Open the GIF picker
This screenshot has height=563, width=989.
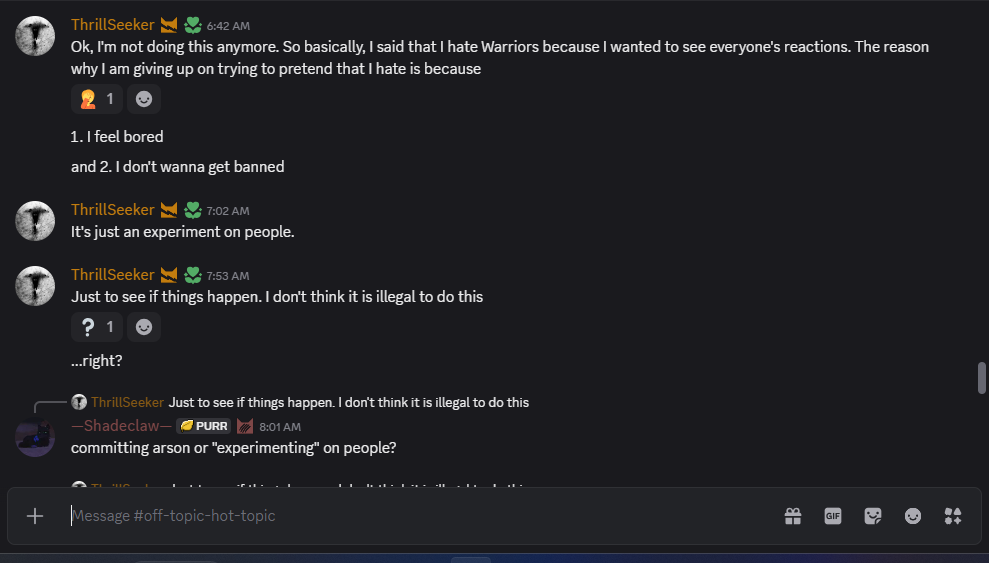click(833, 516)
